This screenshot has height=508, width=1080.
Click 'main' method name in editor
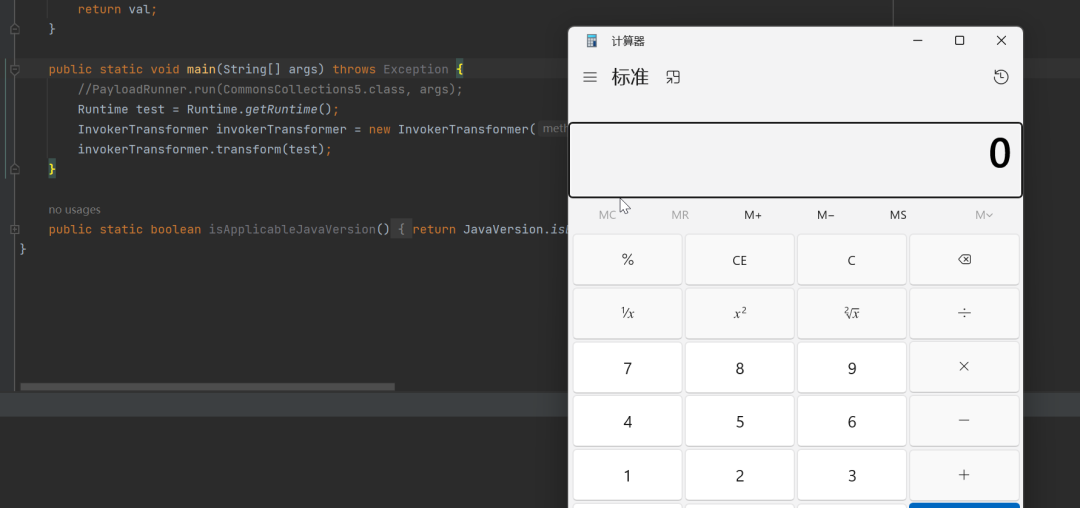click(201, 70)
